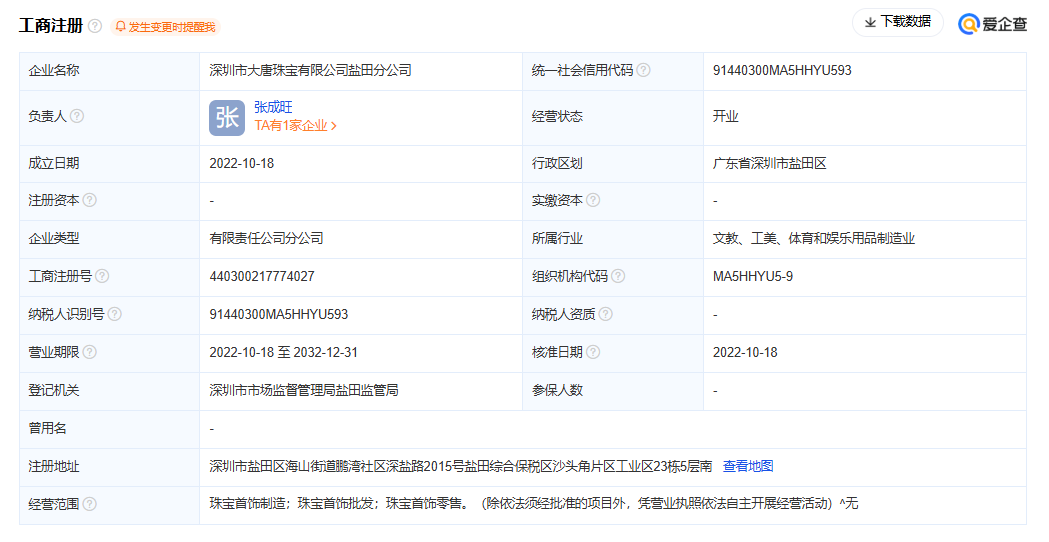Viewport: 1049px width, 542px height.
Task: Click business scope text 珠宝首饰制造
Action: tap(248, 503)
